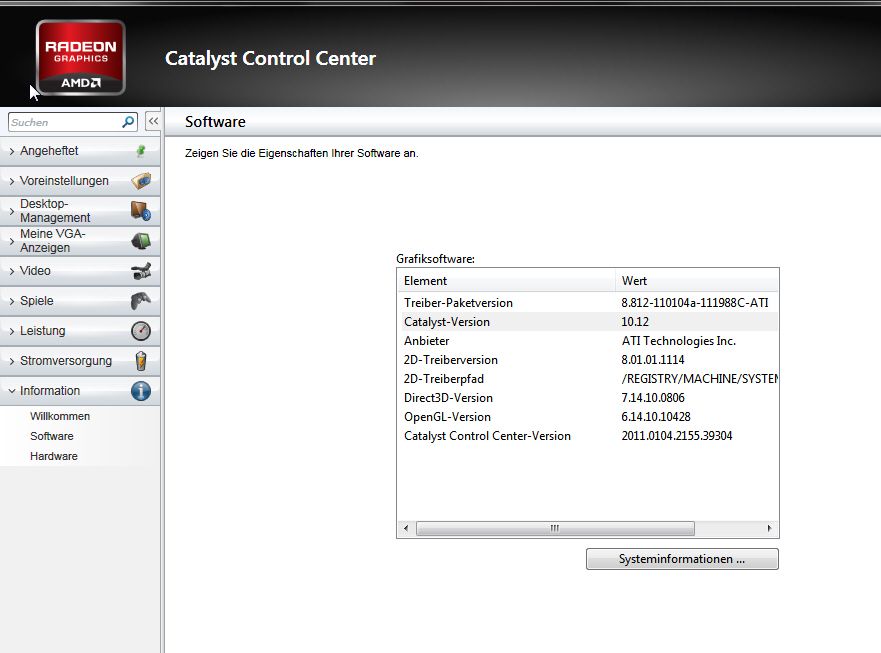This screenshot has width=881, height=653.
Task: Expand the Desktop-Management section chevron
Action: click(x=12, y=211)
